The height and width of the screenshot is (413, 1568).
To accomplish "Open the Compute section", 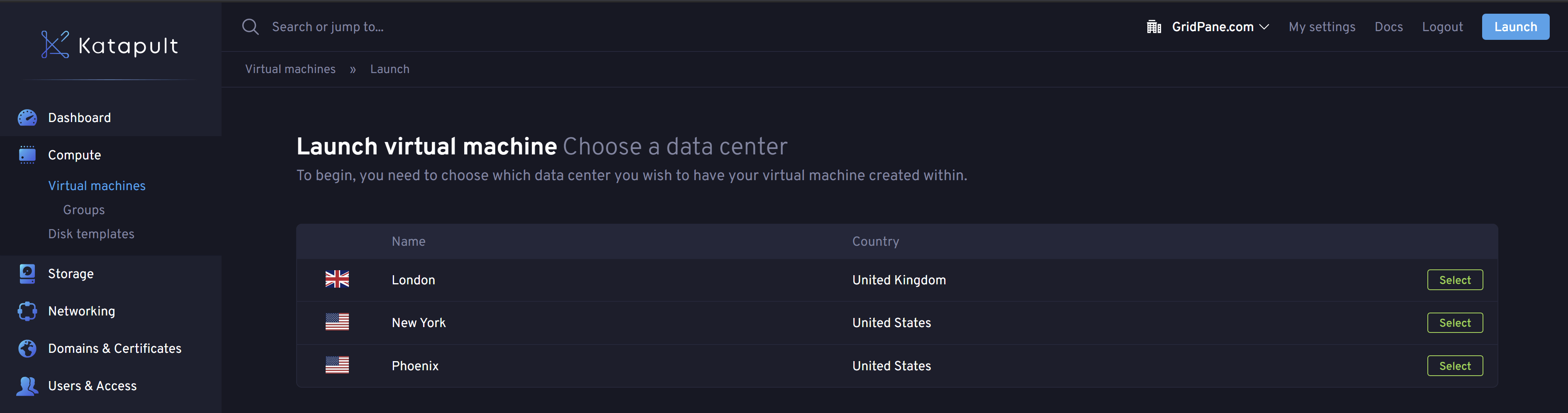I will pos(74,155).
